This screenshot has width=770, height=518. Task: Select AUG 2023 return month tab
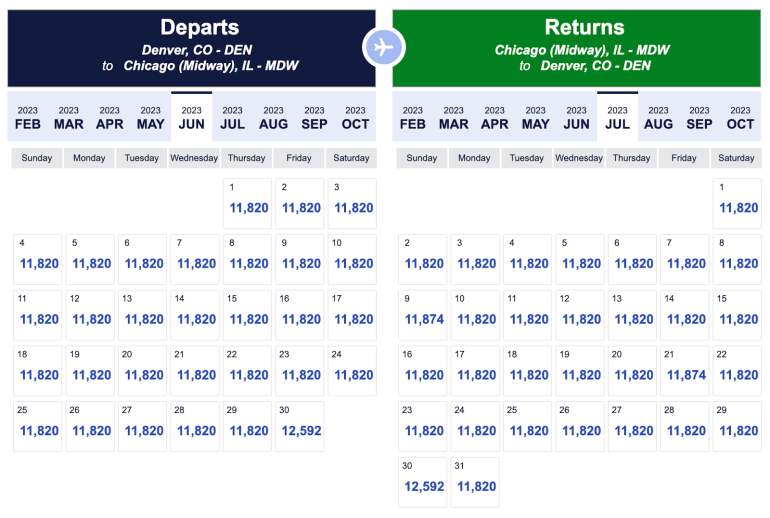tap(658, 117)
